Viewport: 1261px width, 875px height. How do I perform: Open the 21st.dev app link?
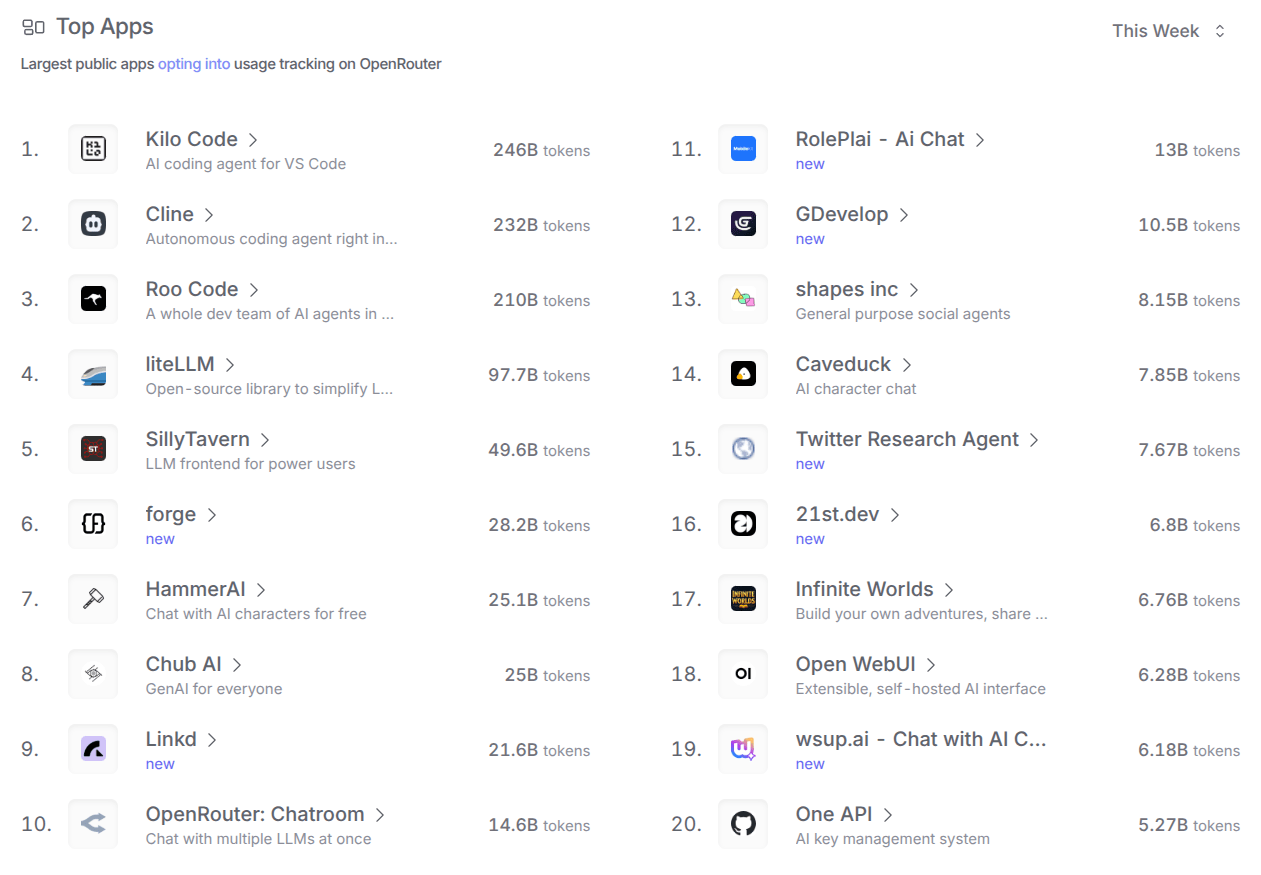coord(848,514)
